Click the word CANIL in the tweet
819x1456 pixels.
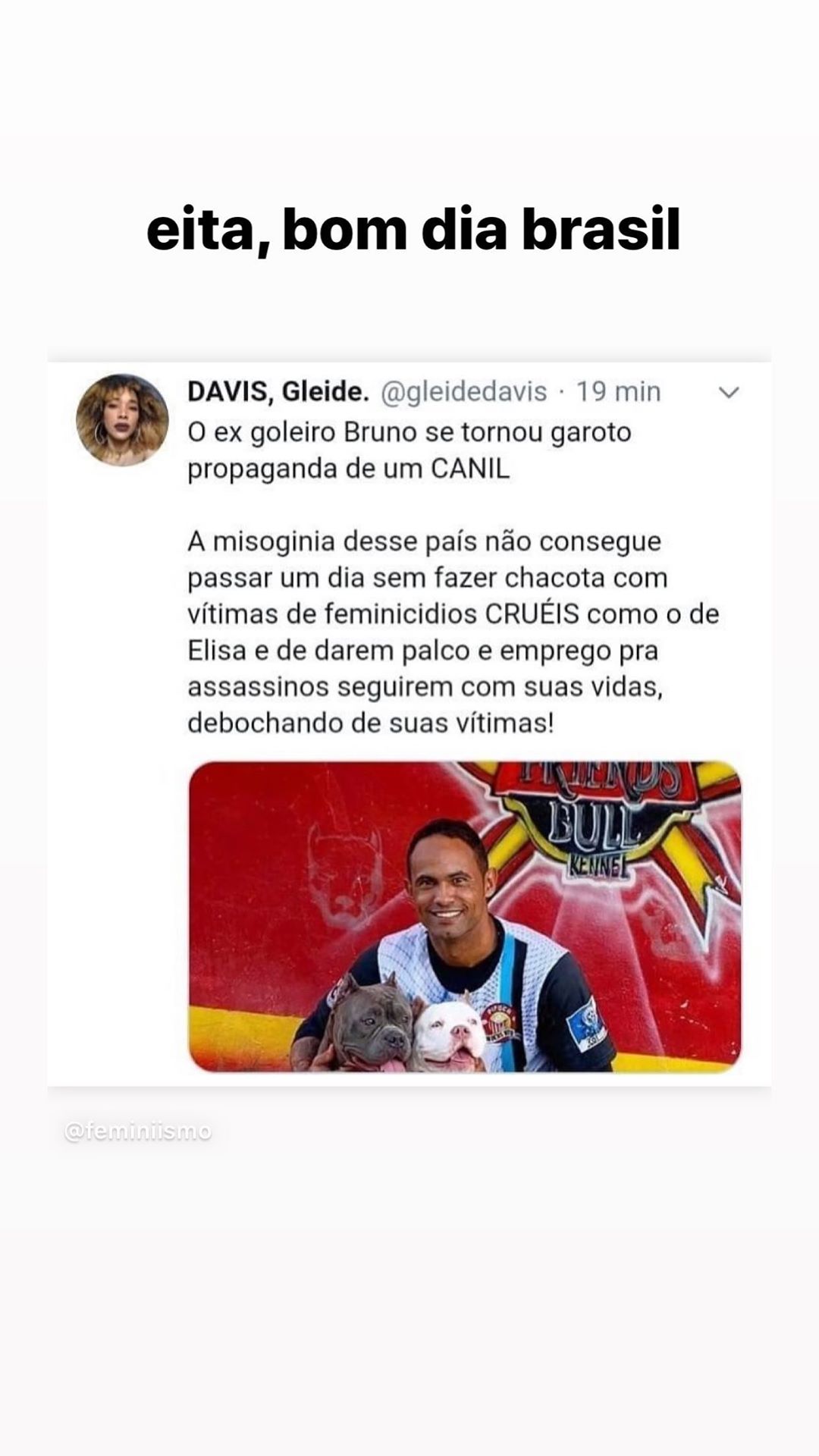[x=470, y=469]
